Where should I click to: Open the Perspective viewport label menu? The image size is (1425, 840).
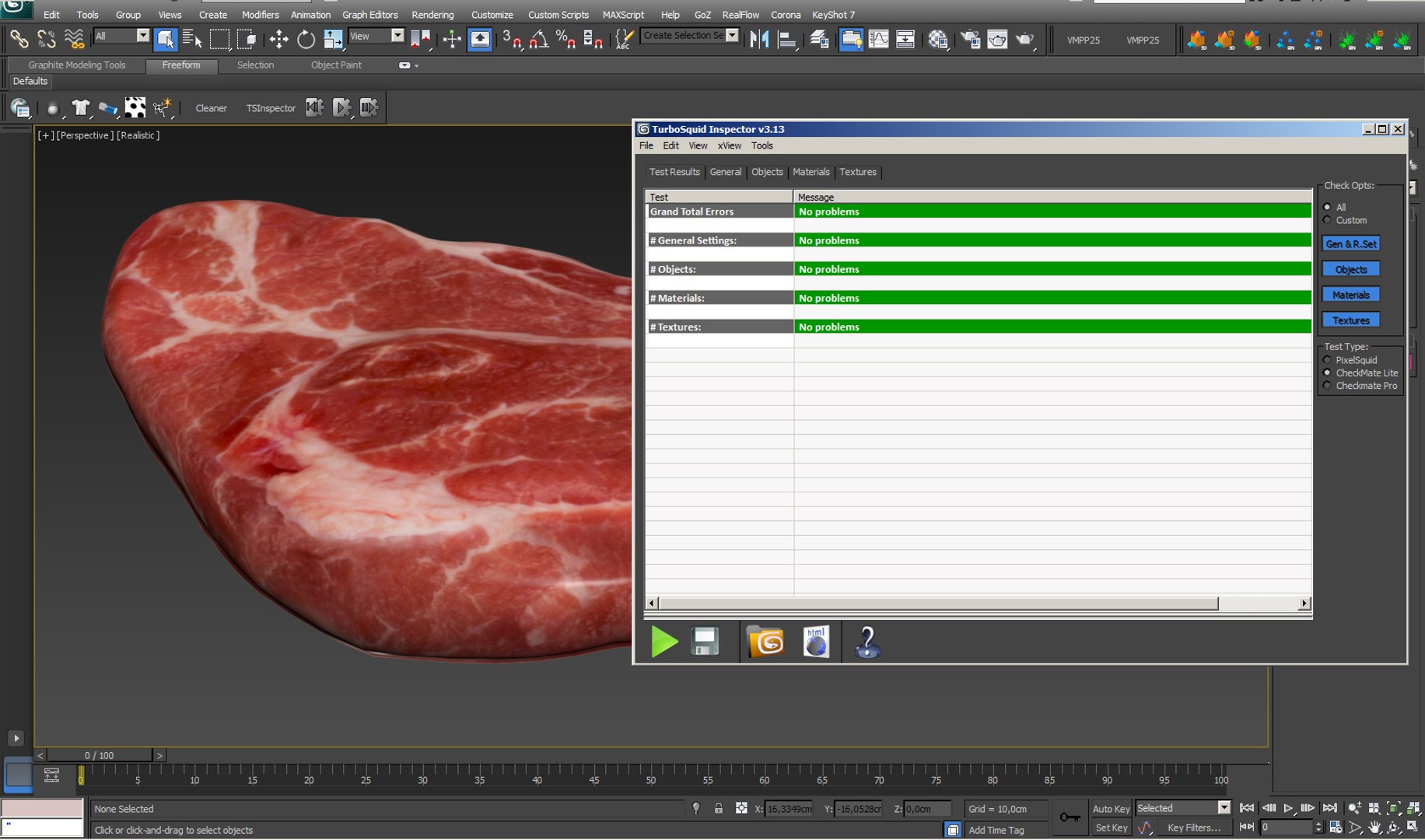coord(85,135)
